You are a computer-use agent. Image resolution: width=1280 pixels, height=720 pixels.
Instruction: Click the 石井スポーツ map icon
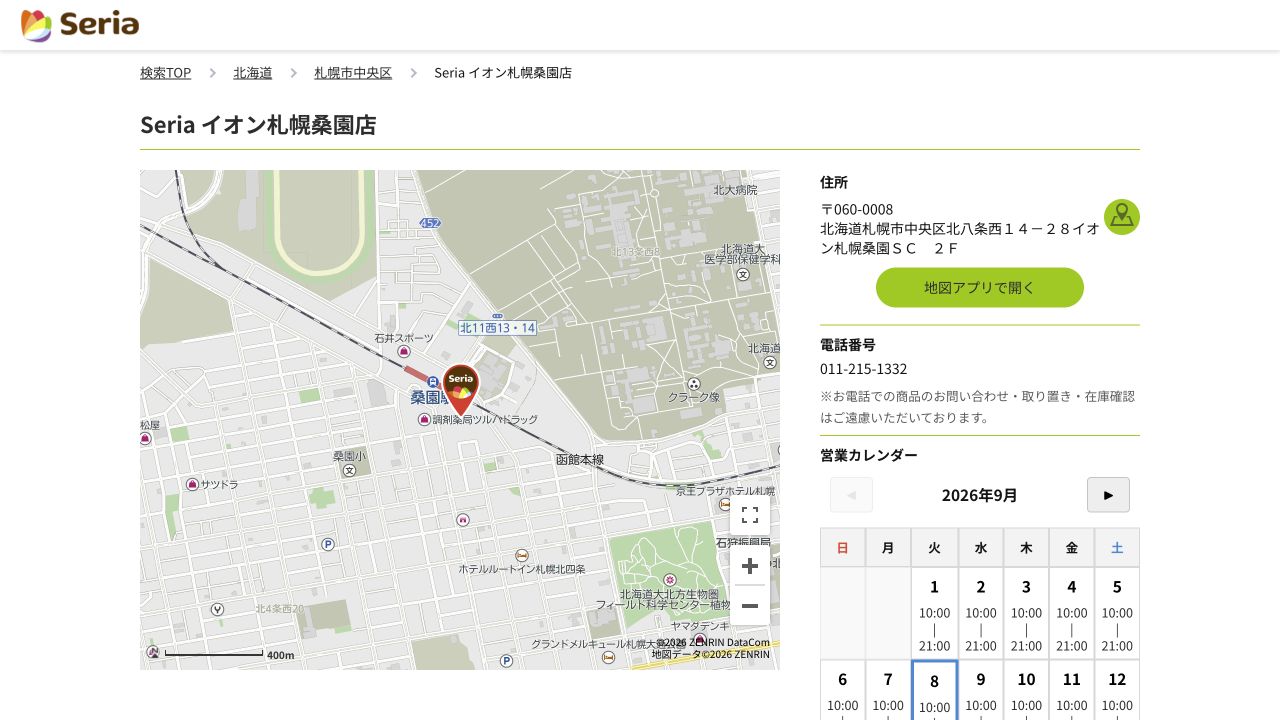[x=404, y=351]
